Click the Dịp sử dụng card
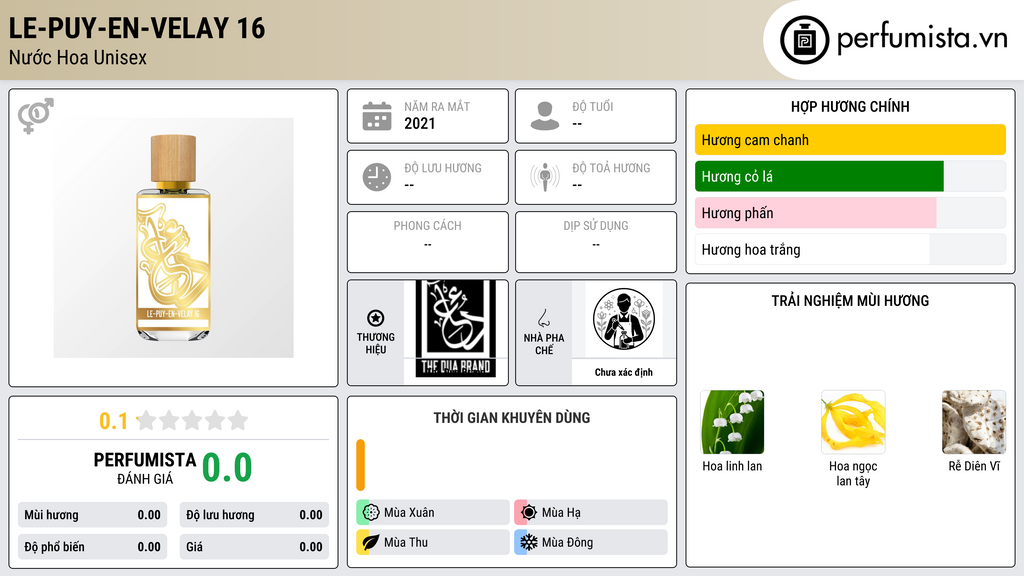The height and width of the screenshot is (576, 1024). 596,242
